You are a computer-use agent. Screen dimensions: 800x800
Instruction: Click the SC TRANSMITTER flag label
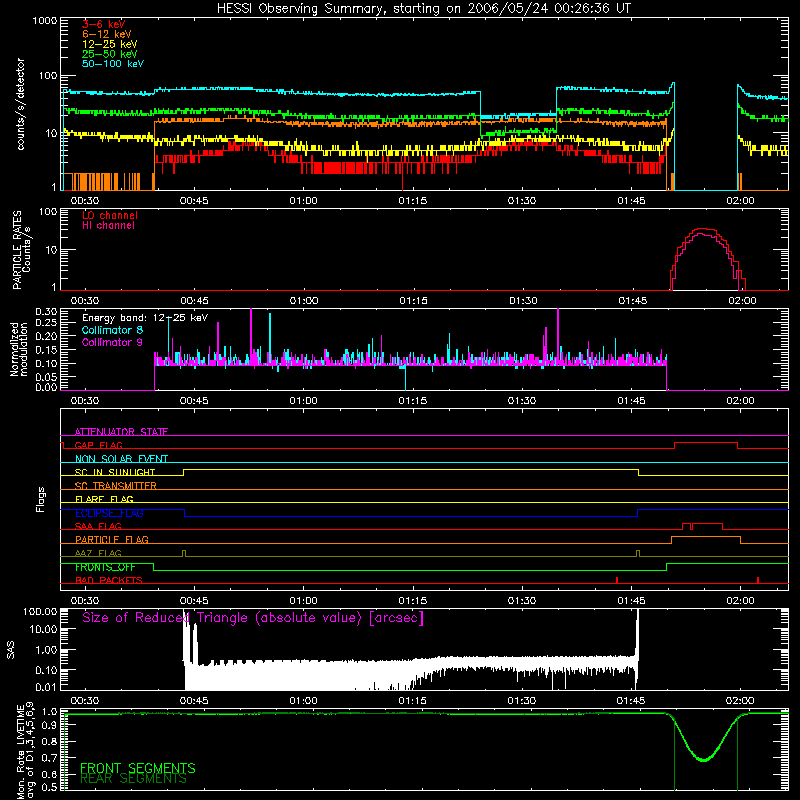tap(115, 485)
